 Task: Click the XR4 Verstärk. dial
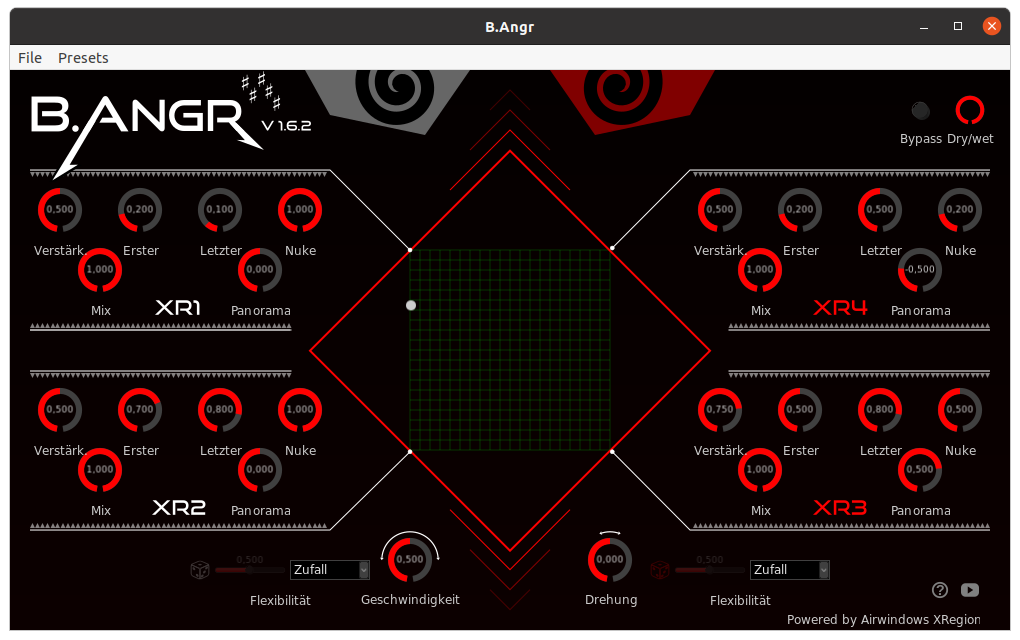pos(719,210)
